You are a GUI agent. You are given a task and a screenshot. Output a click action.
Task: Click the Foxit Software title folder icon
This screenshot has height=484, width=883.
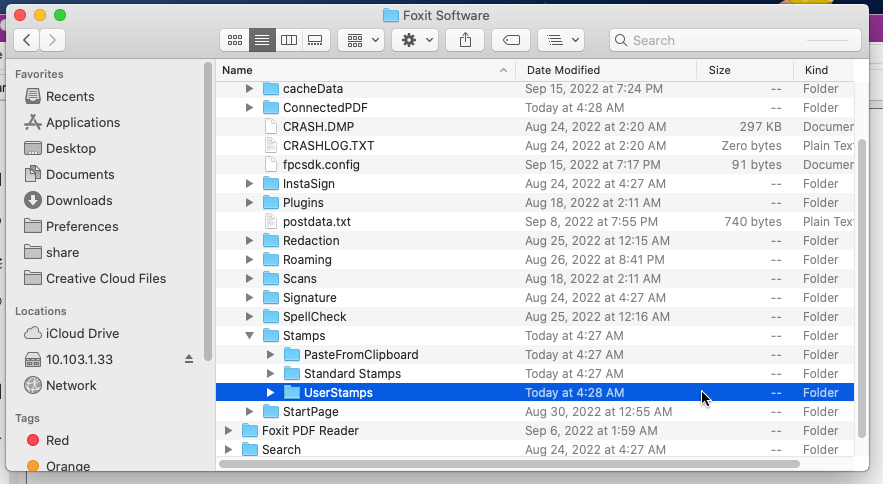tap(391, 15)
